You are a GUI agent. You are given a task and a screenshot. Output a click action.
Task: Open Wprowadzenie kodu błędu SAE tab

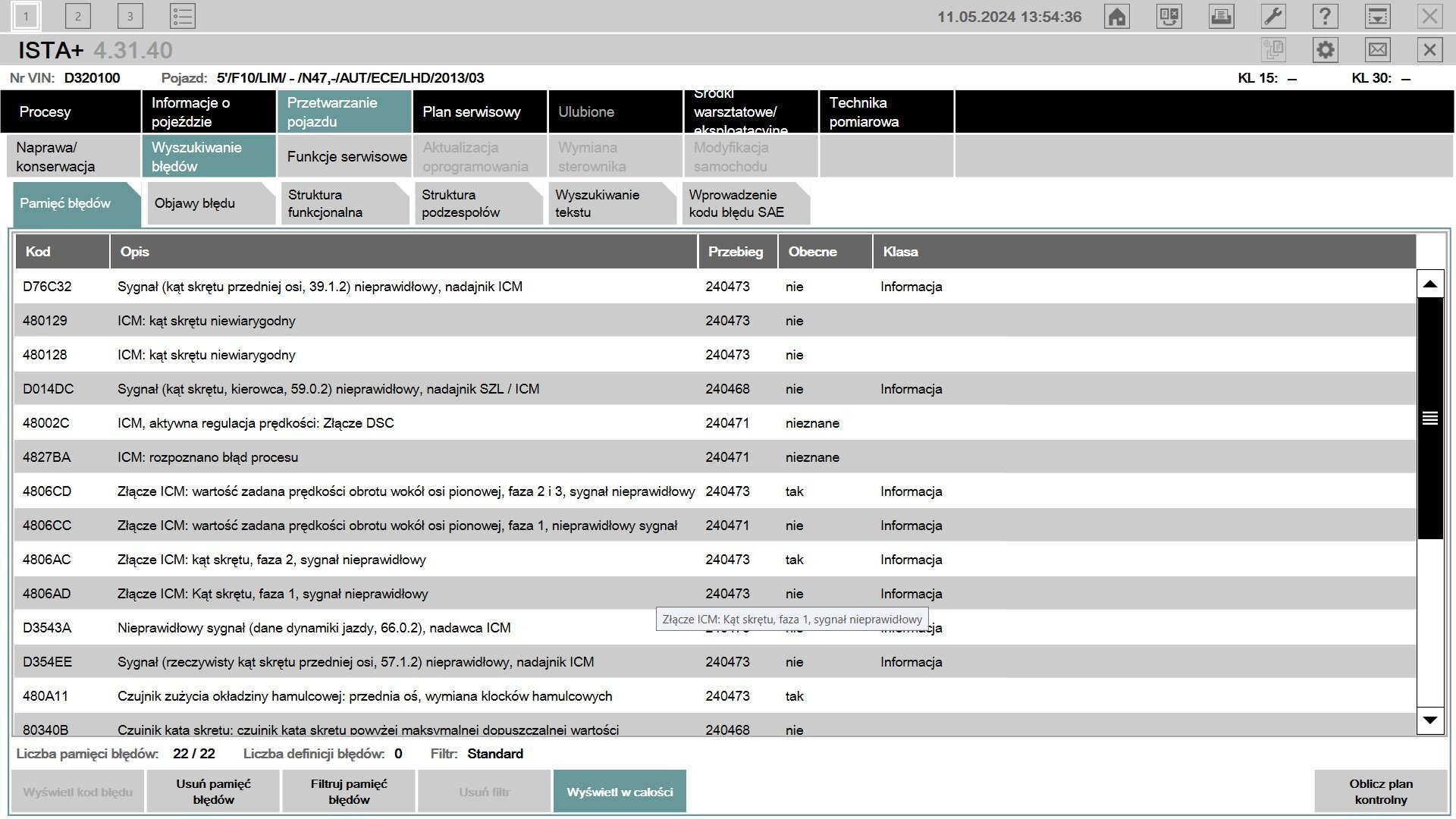(746, 203)
